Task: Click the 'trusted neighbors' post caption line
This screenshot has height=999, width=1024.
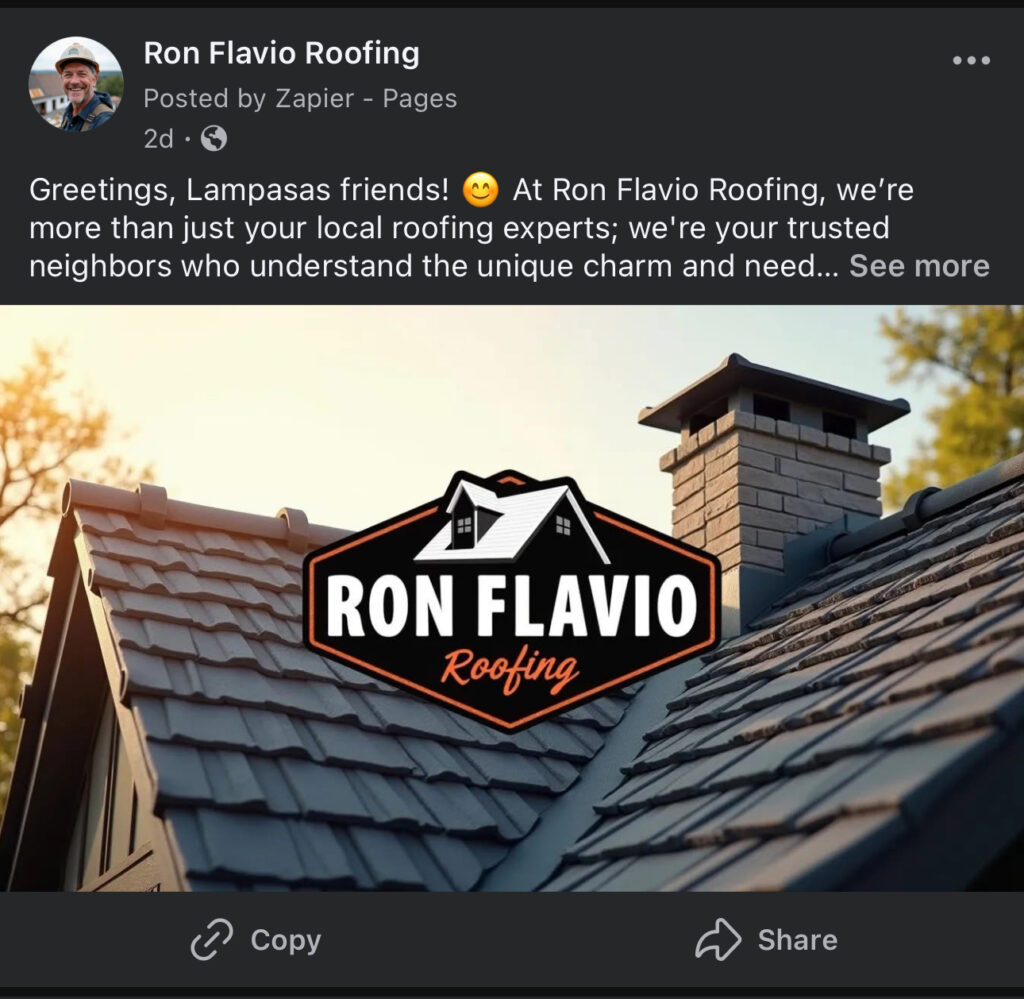Action: click(434, 266)
